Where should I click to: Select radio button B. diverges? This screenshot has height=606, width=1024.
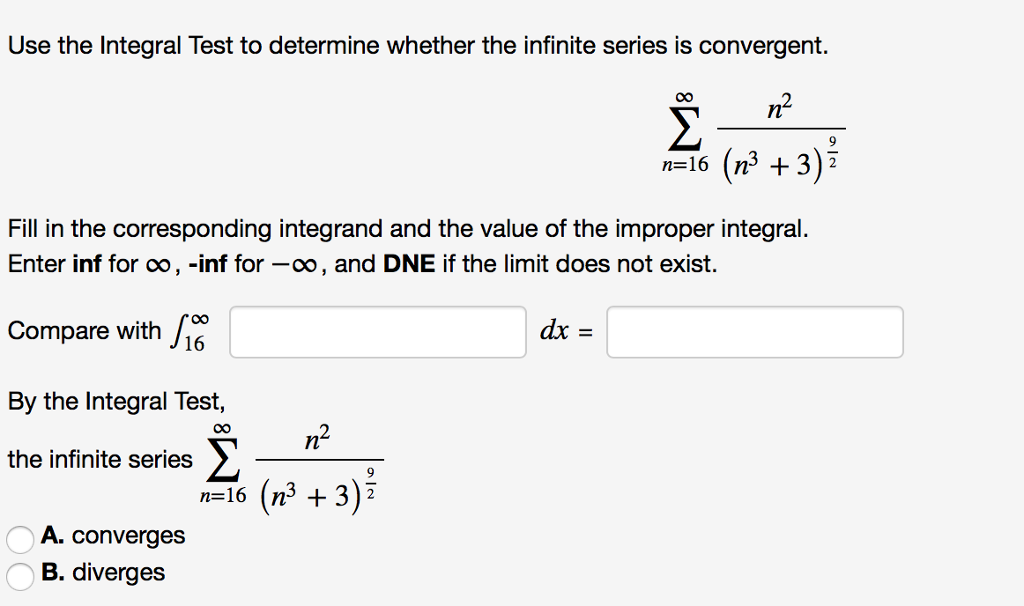19,573
